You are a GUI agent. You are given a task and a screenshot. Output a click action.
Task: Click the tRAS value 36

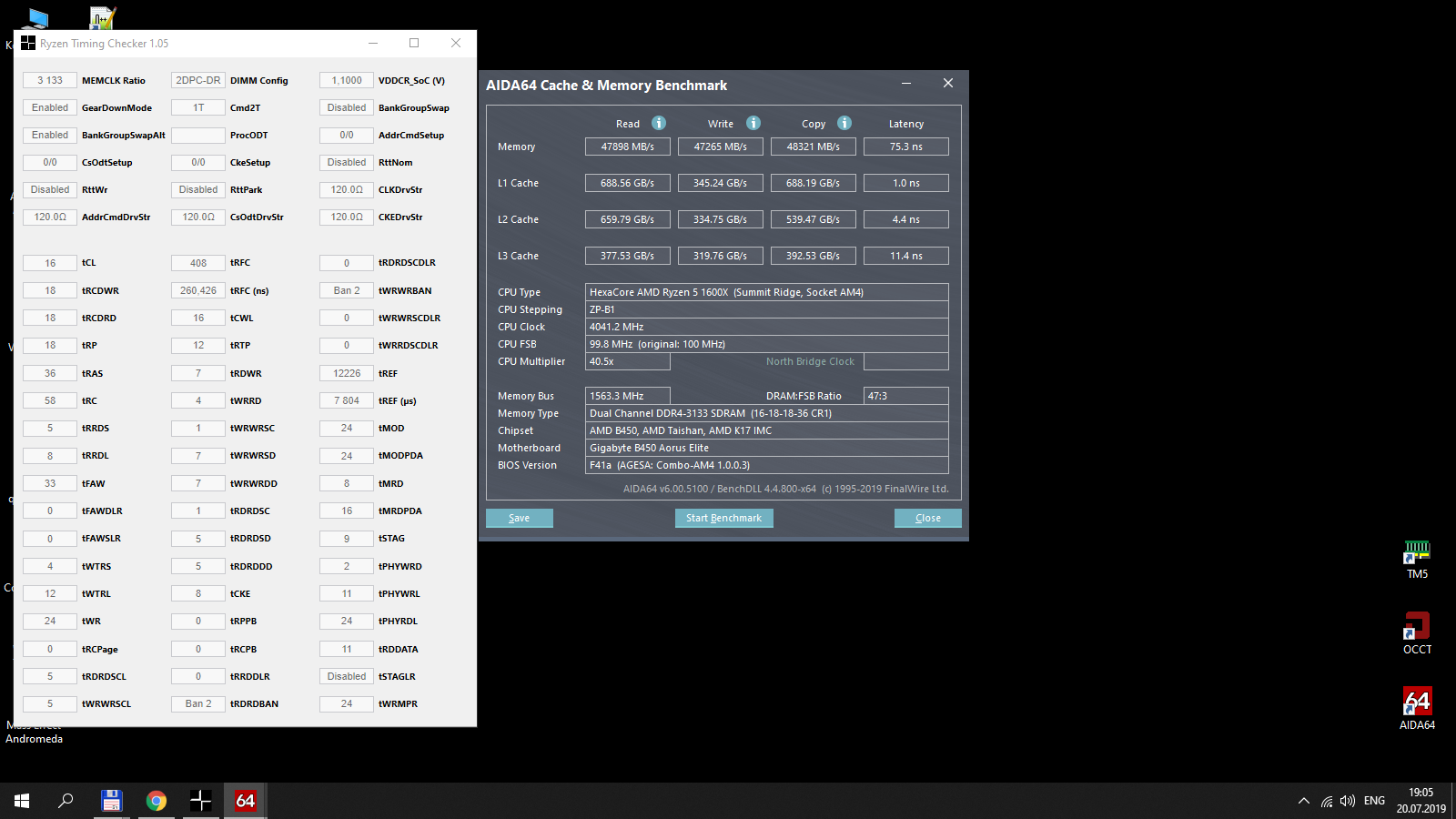(x=50, y=373)
